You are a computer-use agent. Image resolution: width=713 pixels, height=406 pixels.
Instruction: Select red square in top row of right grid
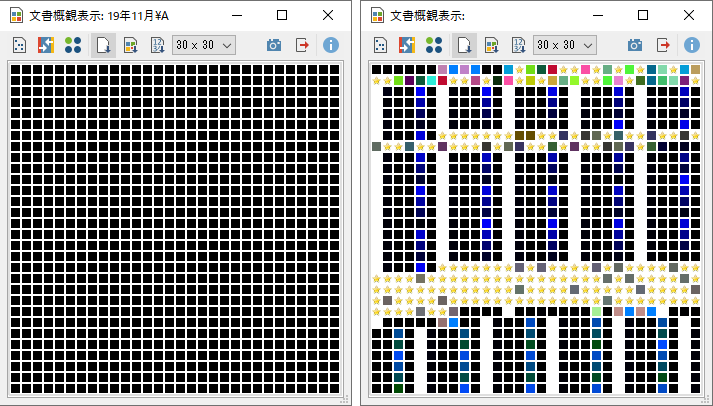(552, 70)
